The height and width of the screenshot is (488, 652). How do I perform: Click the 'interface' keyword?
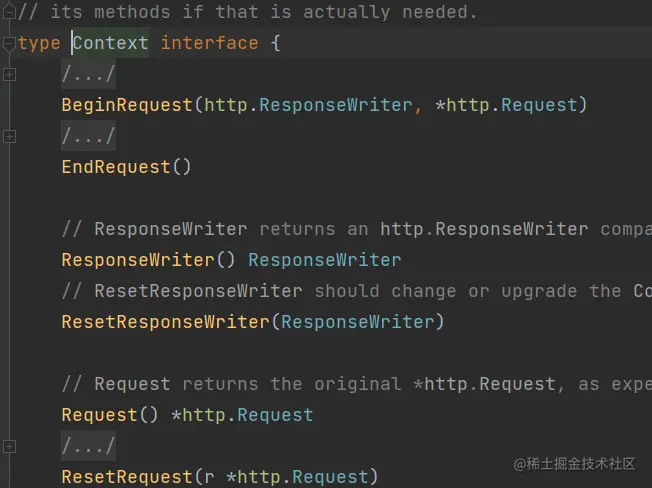[x=210, y=43]
